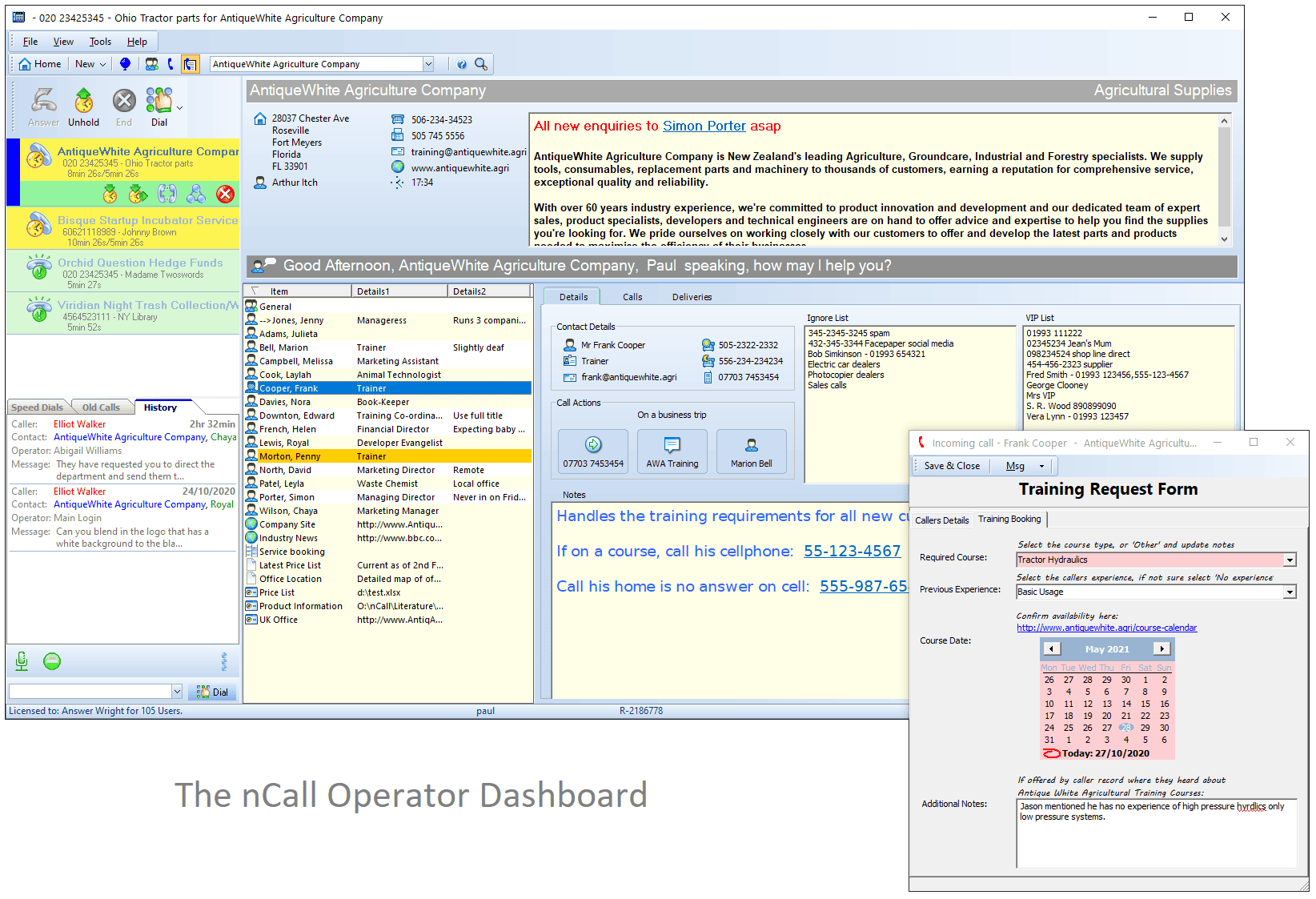Click the magnifying glass search icon
Image resolution: width=1316 pixels, height=899 pixels.
point(481,64)
